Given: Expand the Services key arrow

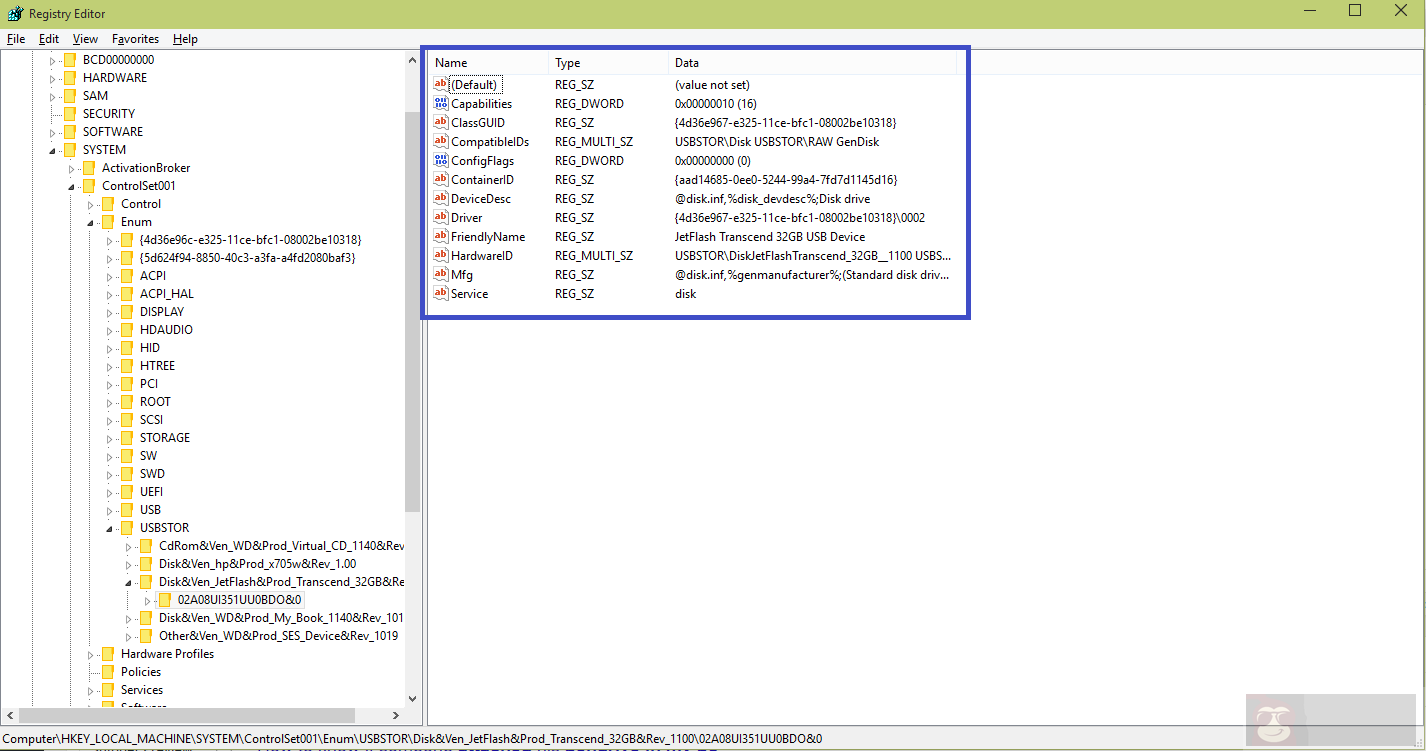Looking at the screenshot, I should (90, 690).
